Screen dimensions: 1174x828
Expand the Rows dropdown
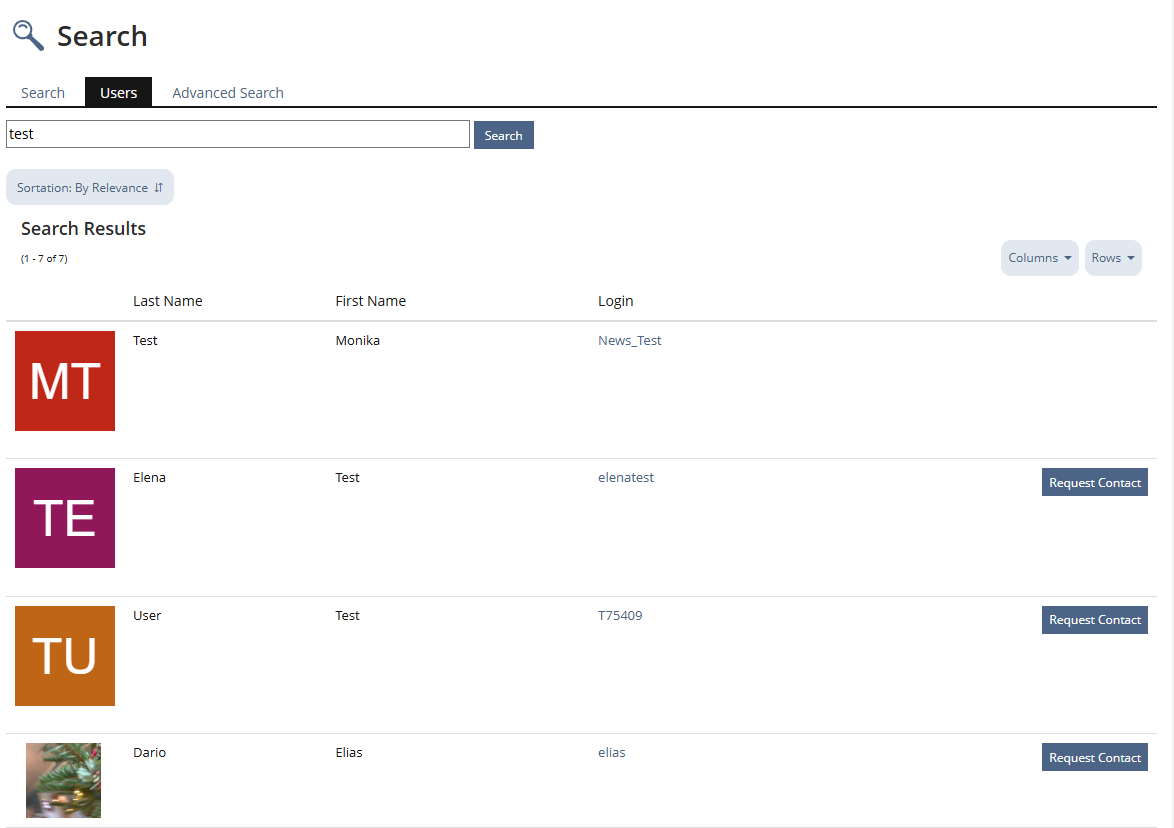tap(1113, 258)
